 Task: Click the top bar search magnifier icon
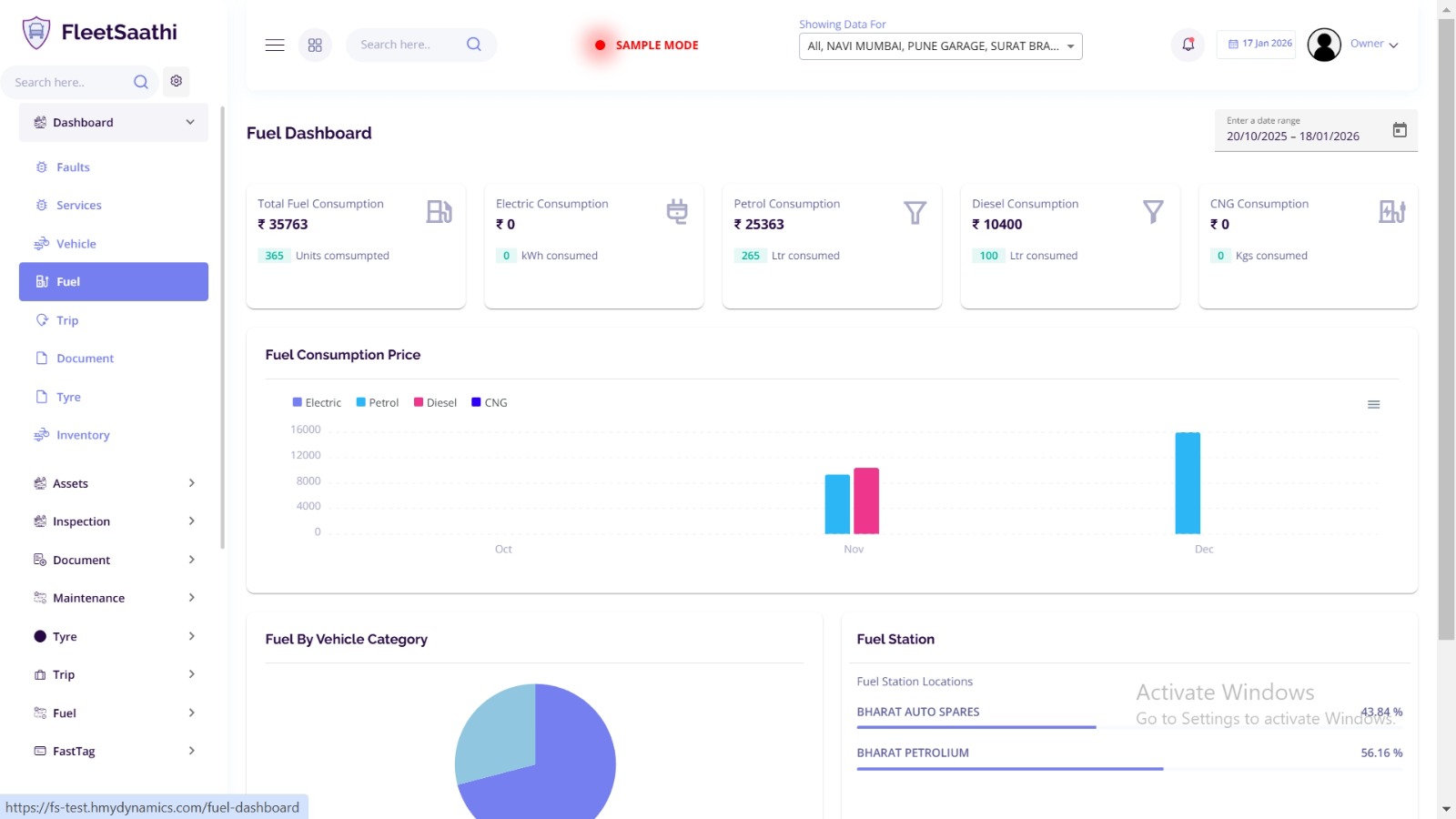[x=473, y=45]
